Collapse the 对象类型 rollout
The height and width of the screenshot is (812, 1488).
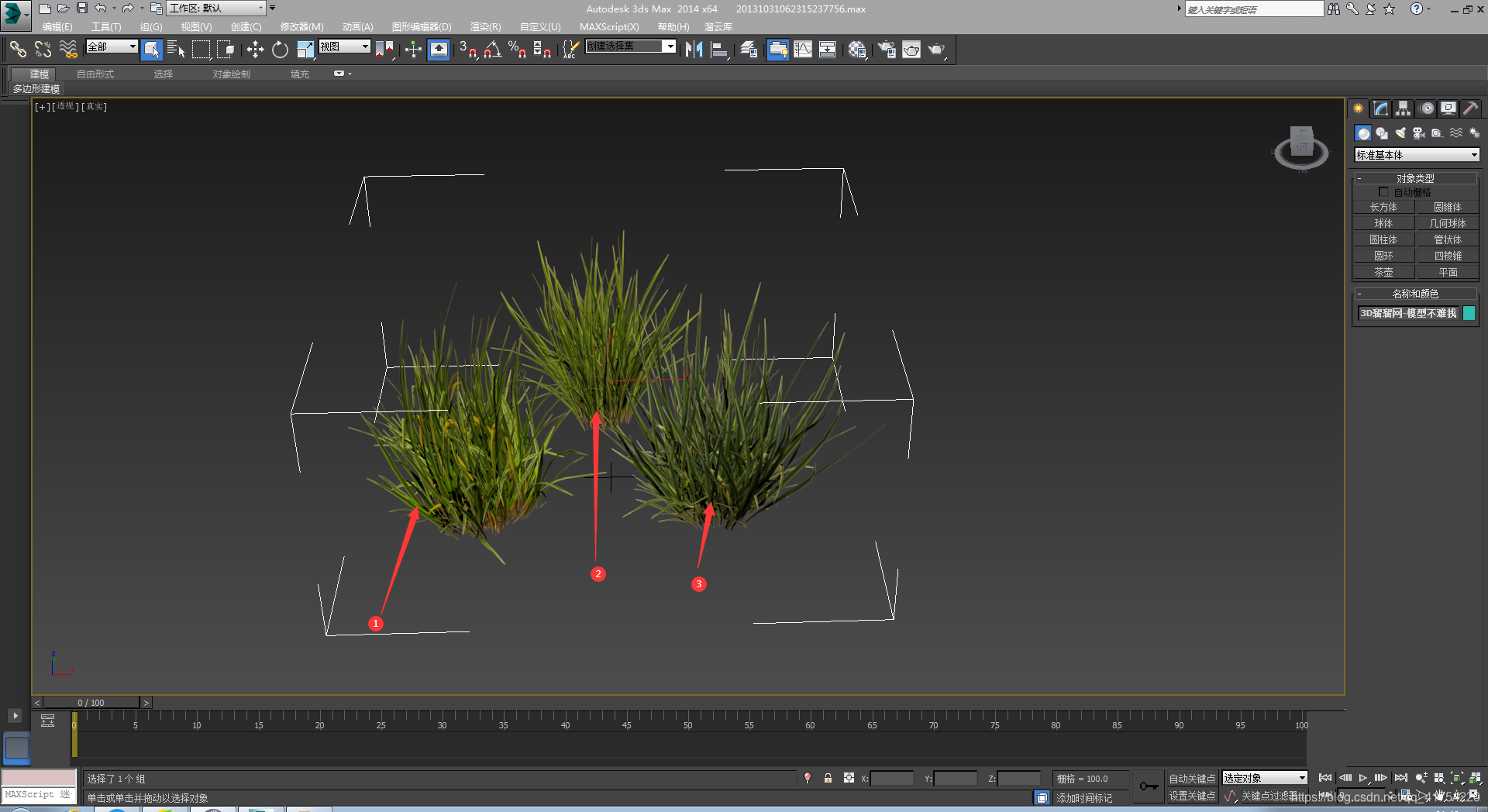click(1415, 178)
